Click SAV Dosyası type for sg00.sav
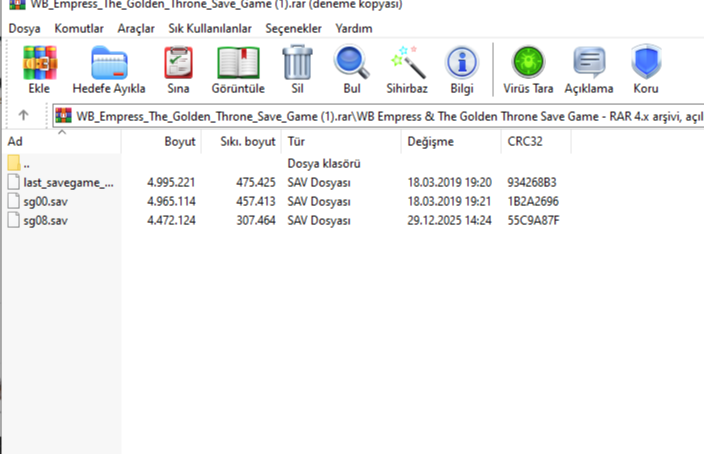The height and width of the screenshot is (454, 704). pyautogui.click(x=319, y=202)
